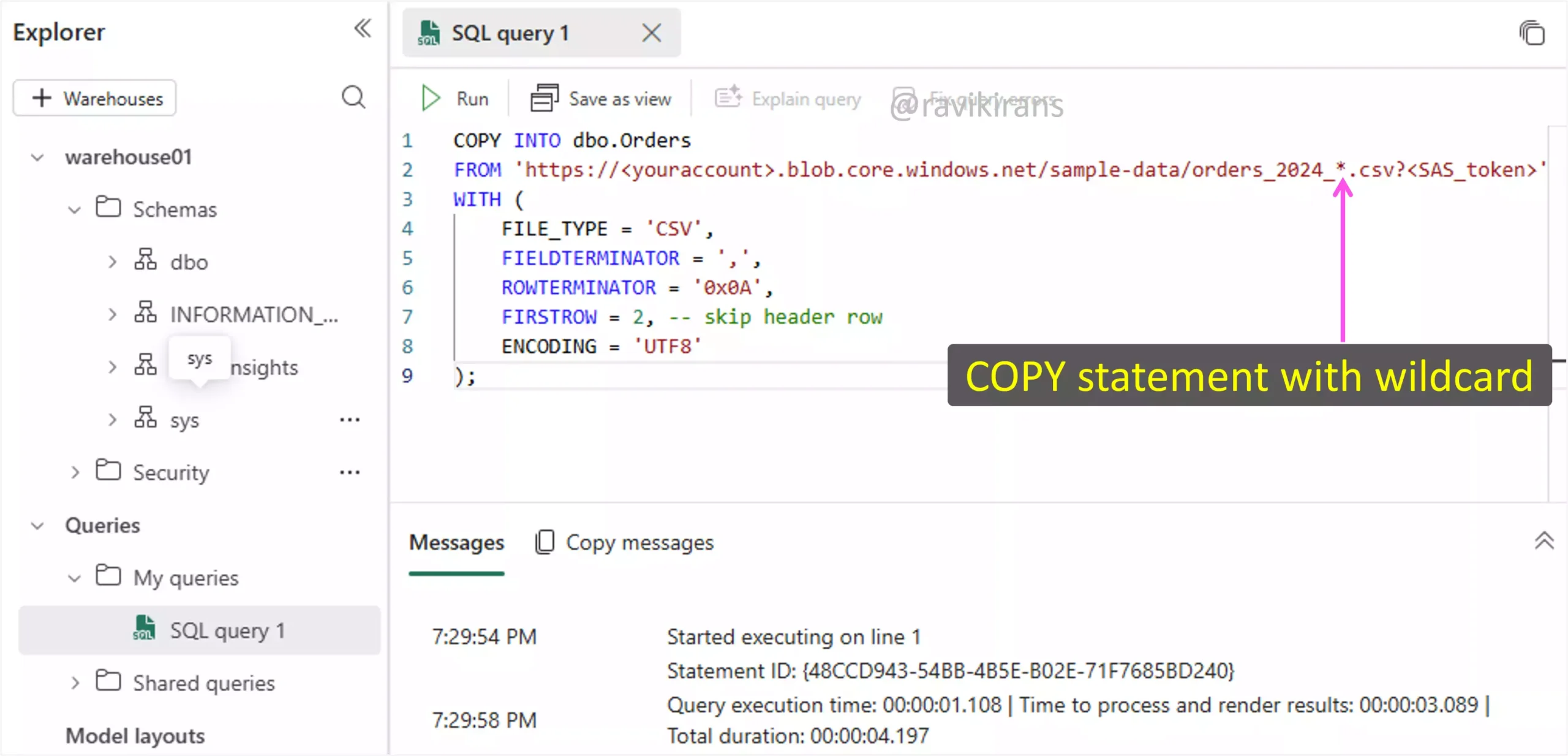Screen dimensions: 1568x756
Task: Click the INFORMATION_ schema icon
Action: (x=146, y=312)
